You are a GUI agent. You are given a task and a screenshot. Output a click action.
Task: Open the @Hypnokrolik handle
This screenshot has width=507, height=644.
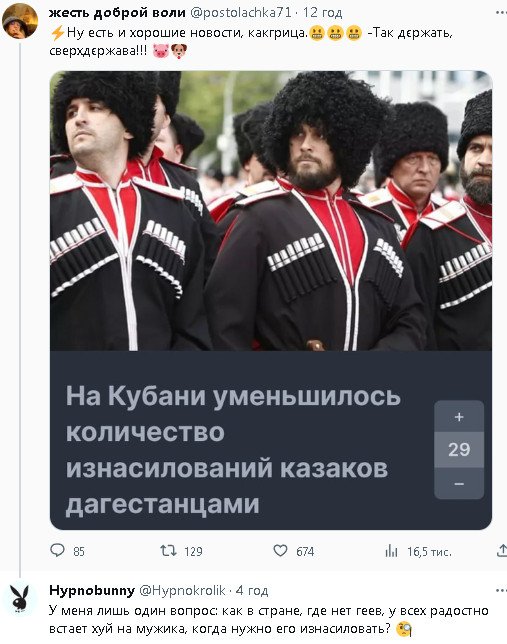182,591
